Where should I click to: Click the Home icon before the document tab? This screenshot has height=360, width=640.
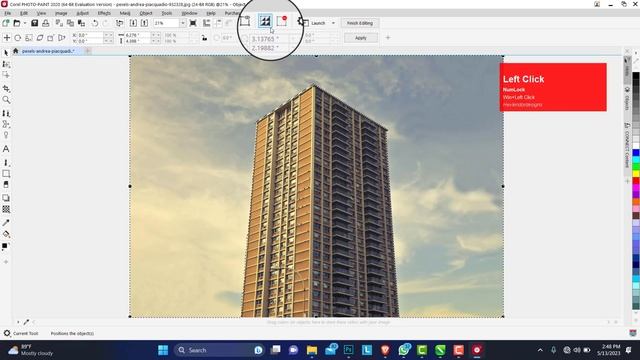pyautogui.click(x=16, y=51)
